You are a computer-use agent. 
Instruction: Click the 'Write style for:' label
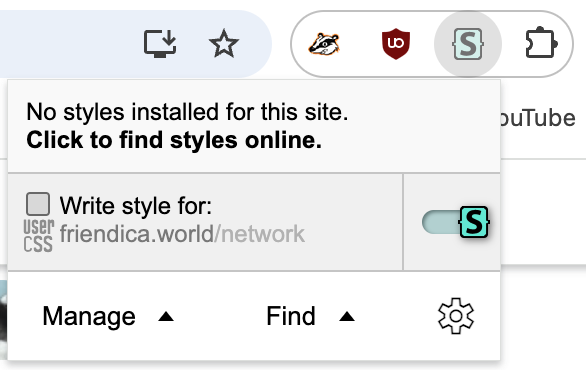[136, 206]
